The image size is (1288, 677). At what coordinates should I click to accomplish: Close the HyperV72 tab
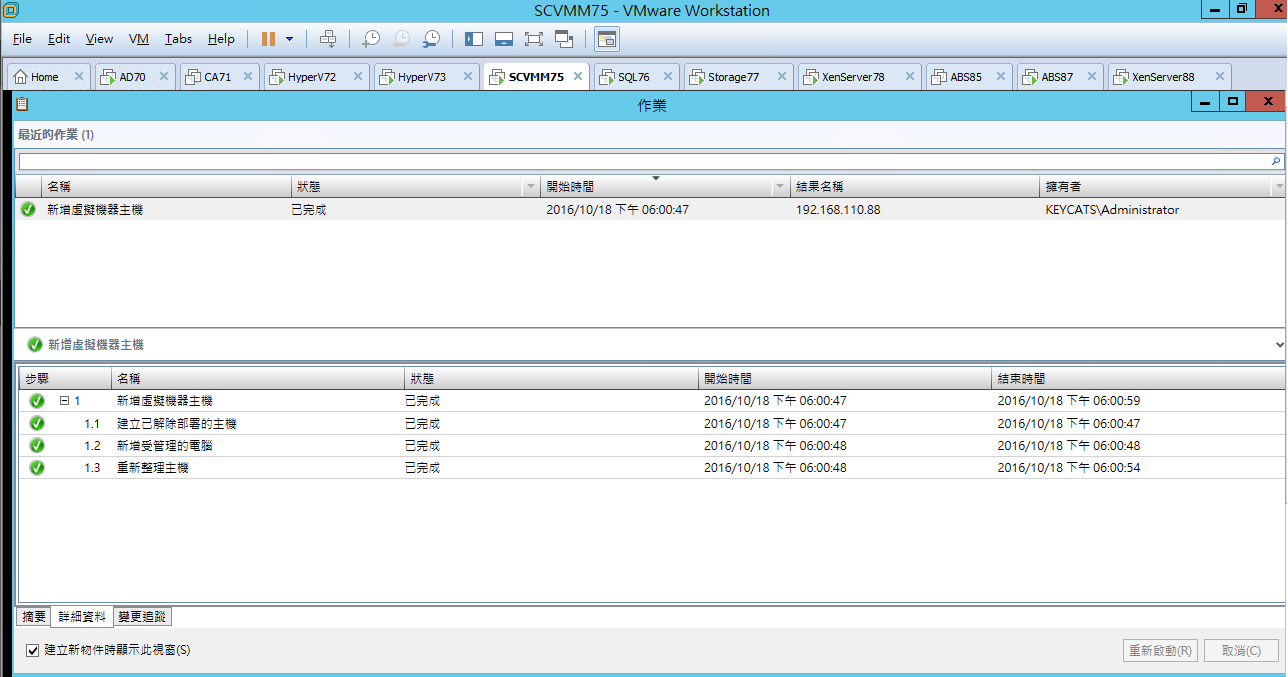point(357,76)
